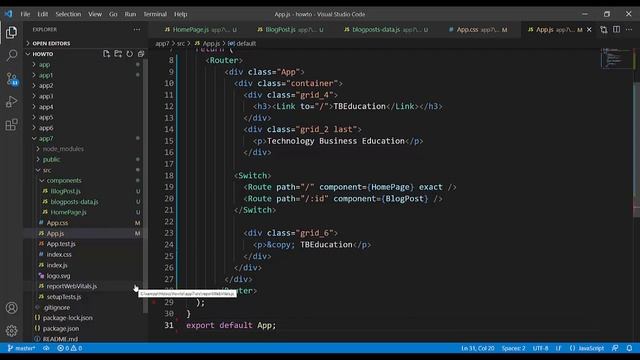Switch to the App.css tab

[x=478, y=29]
